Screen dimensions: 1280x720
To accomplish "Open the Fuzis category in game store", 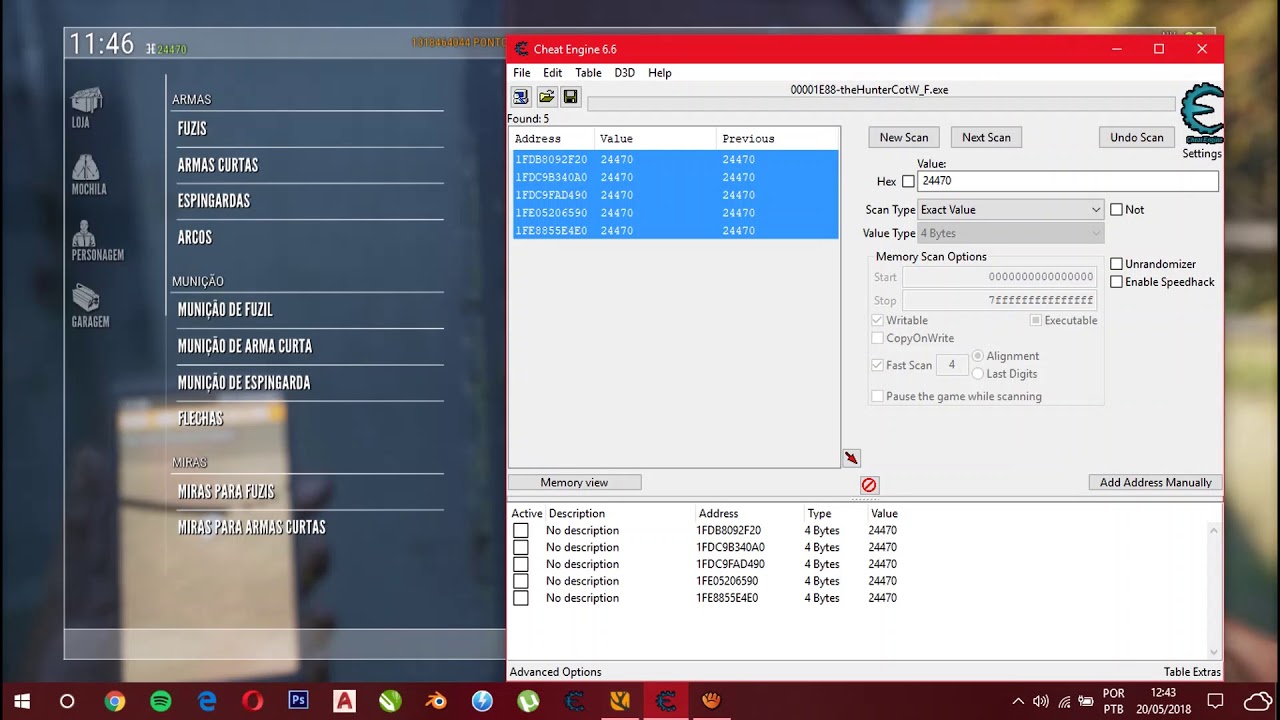I will tap(192, 129).
